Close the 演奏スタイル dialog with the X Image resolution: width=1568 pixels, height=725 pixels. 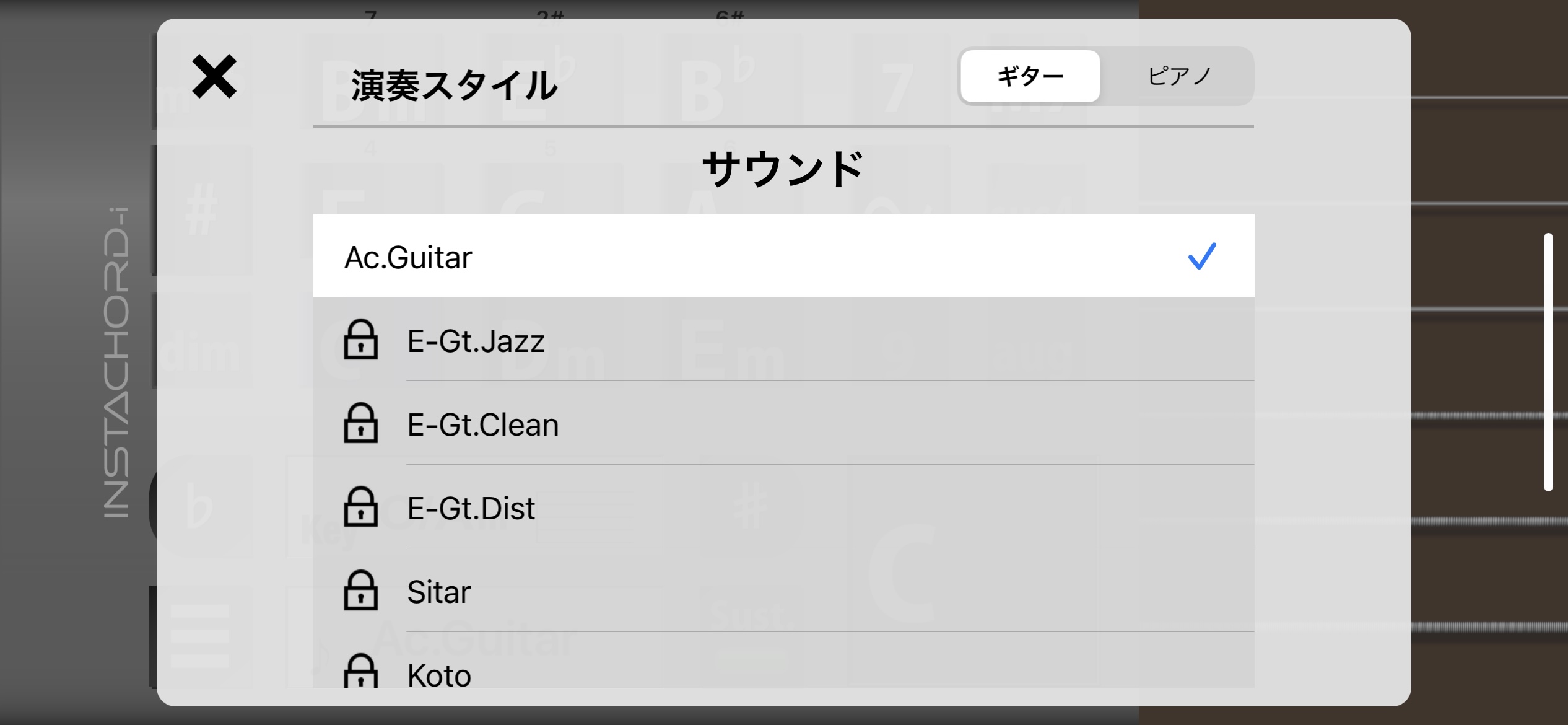click(214, 76)
